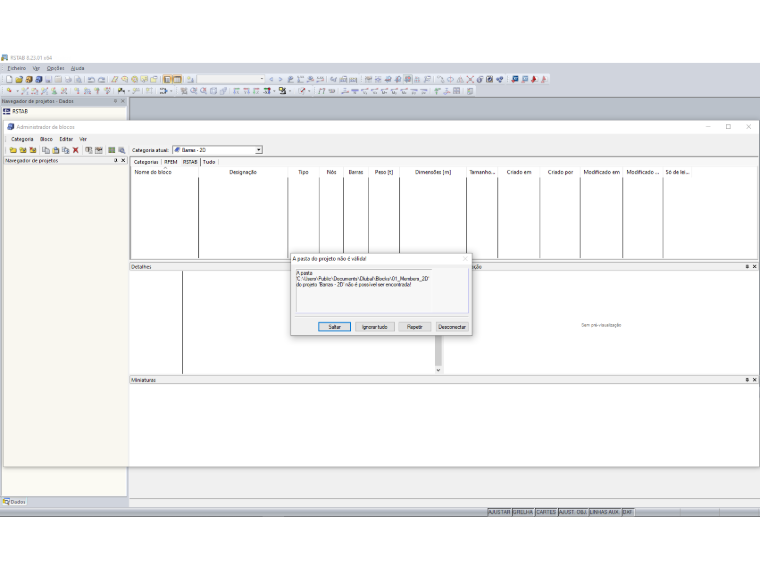Click the Detalhes panel scrollbar down arrow
The width and height of the screenshot is (760, 570).
(438, 370)
